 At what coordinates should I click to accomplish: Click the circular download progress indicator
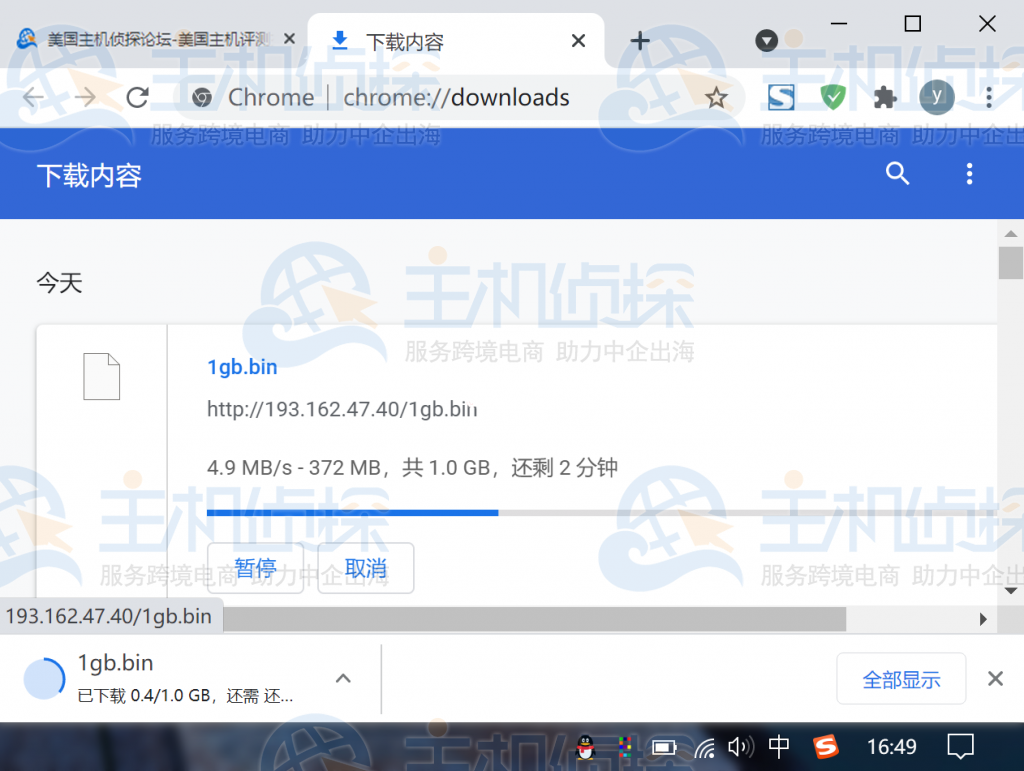coord(44,678)
